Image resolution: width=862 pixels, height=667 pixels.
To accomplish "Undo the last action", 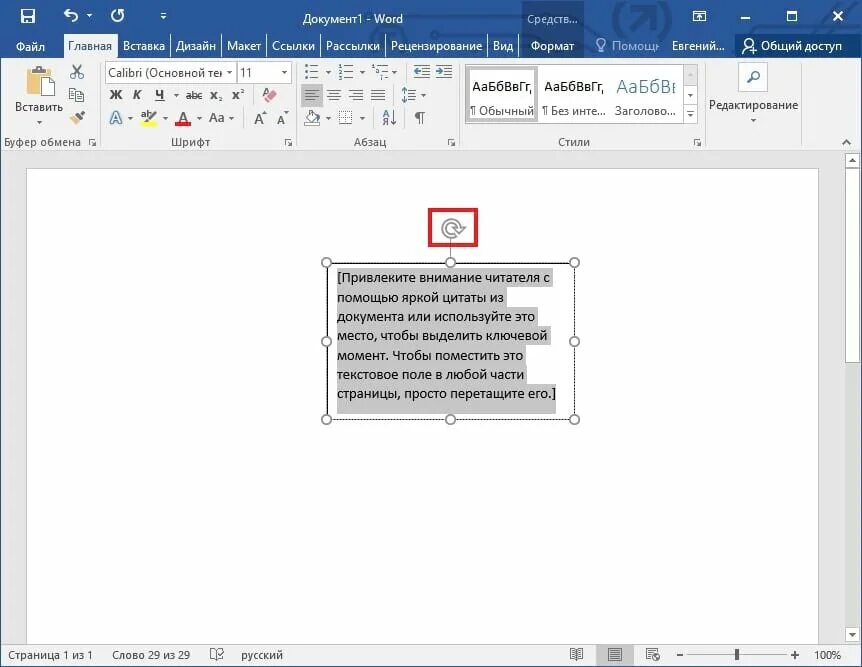I will click(70, 15).
